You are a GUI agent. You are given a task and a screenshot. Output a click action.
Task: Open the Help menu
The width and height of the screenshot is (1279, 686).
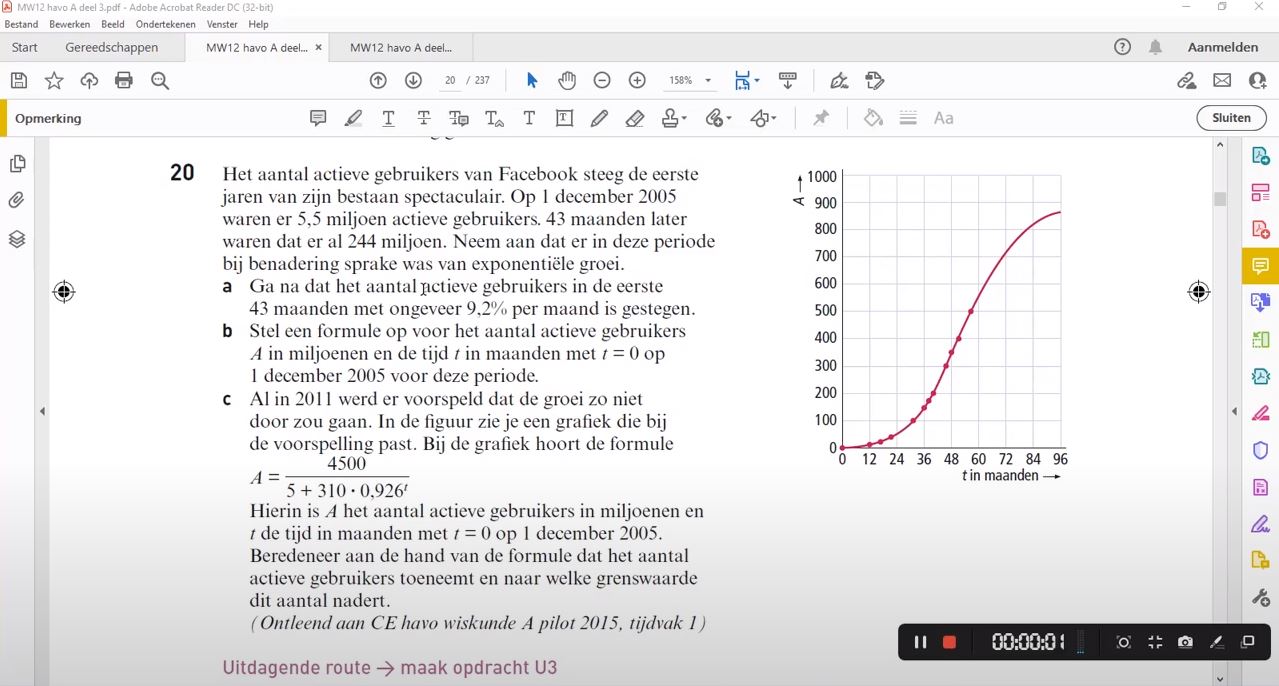point(258,24)
